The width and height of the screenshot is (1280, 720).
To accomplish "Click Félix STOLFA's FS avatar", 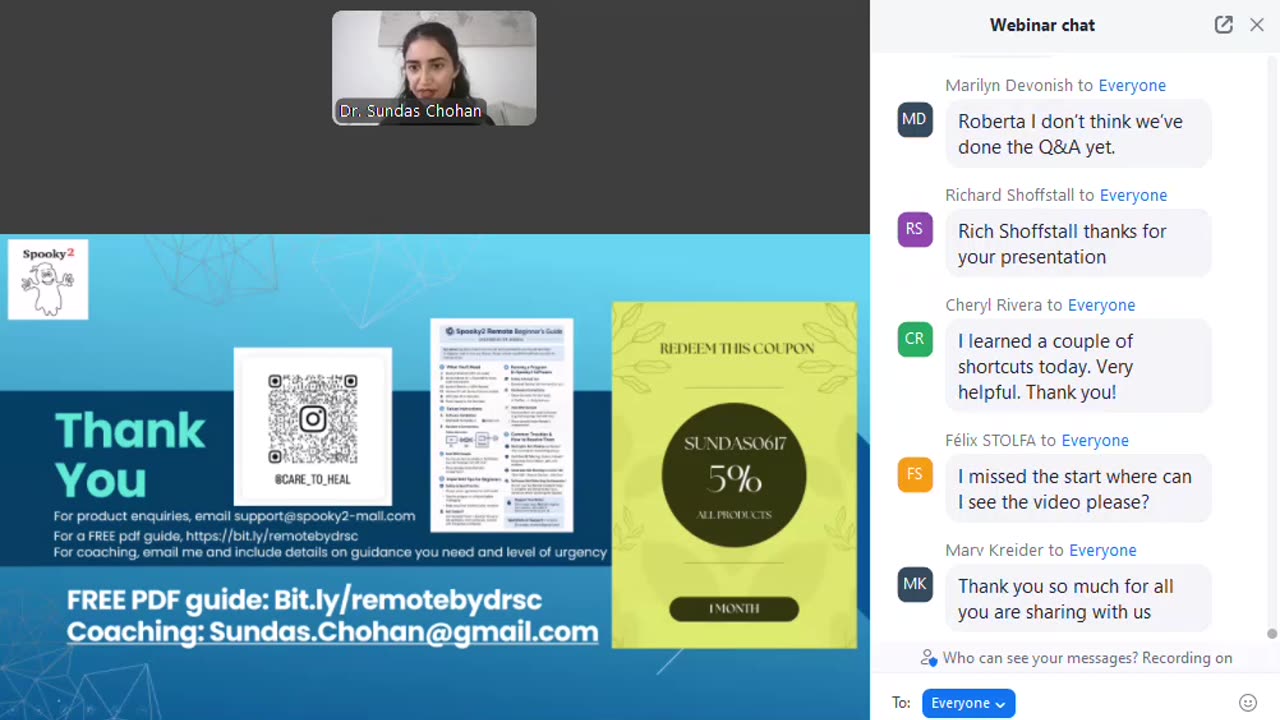I will [915, 474].
